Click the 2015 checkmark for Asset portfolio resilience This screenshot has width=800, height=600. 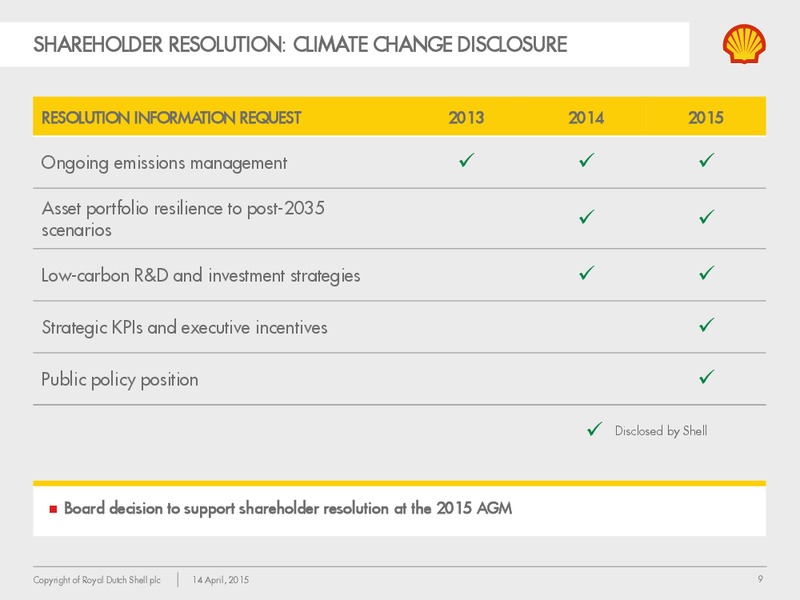[707, 217]
